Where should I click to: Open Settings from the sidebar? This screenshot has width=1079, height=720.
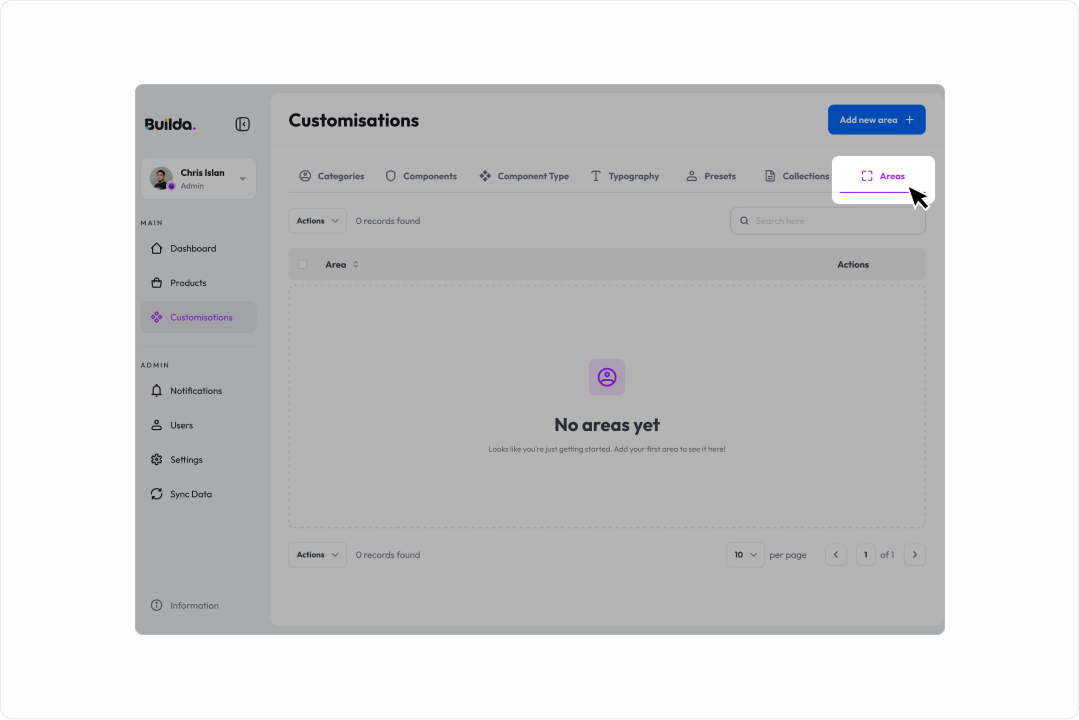click(x=198, y=460)
